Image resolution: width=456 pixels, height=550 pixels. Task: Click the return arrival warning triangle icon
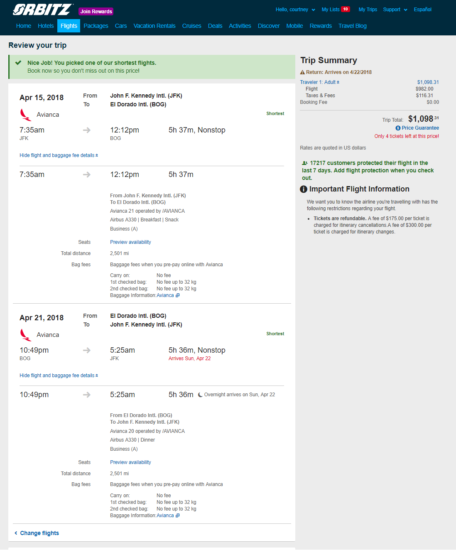coord(302,72)
